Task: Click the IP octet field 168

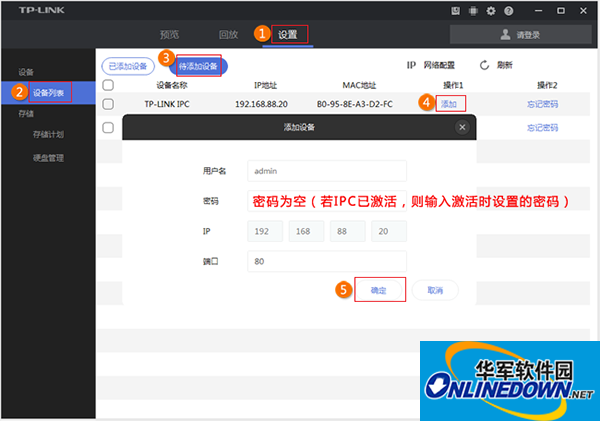Action: click(x=307, y=231)
